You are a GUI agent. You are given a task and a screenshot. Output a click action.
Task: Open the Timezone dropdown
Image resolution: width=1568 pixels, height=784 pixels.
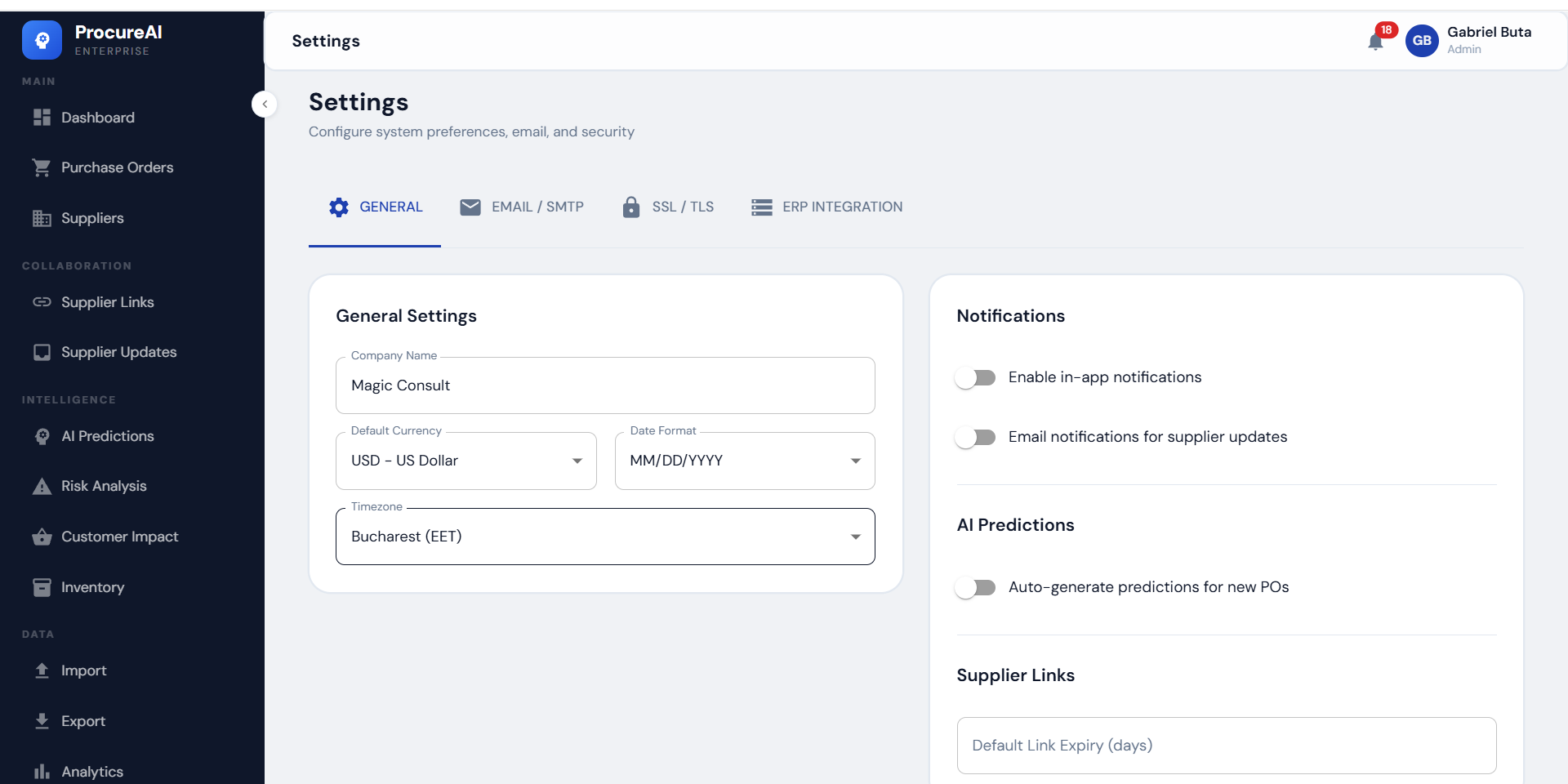(604, 537)
